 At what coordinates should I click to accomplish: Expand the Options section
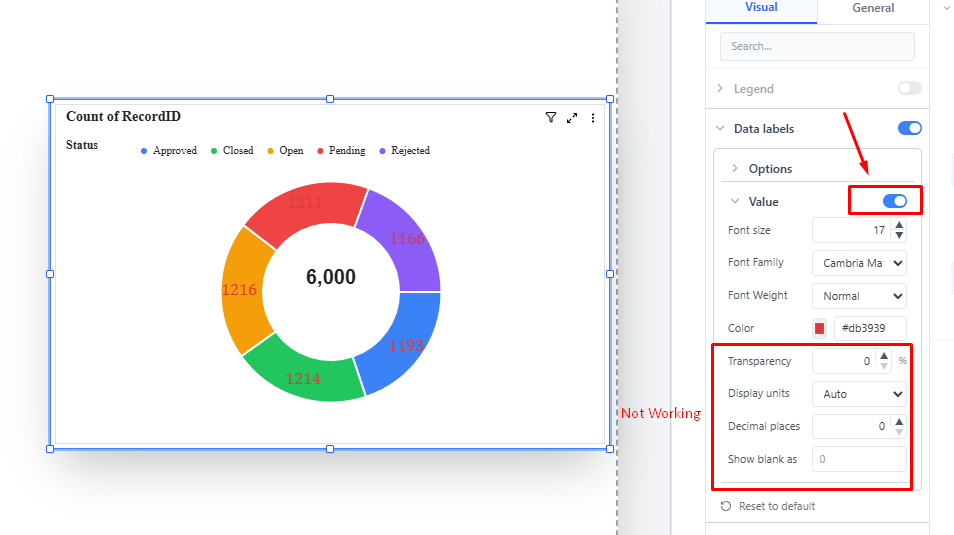tap(770, 169)
